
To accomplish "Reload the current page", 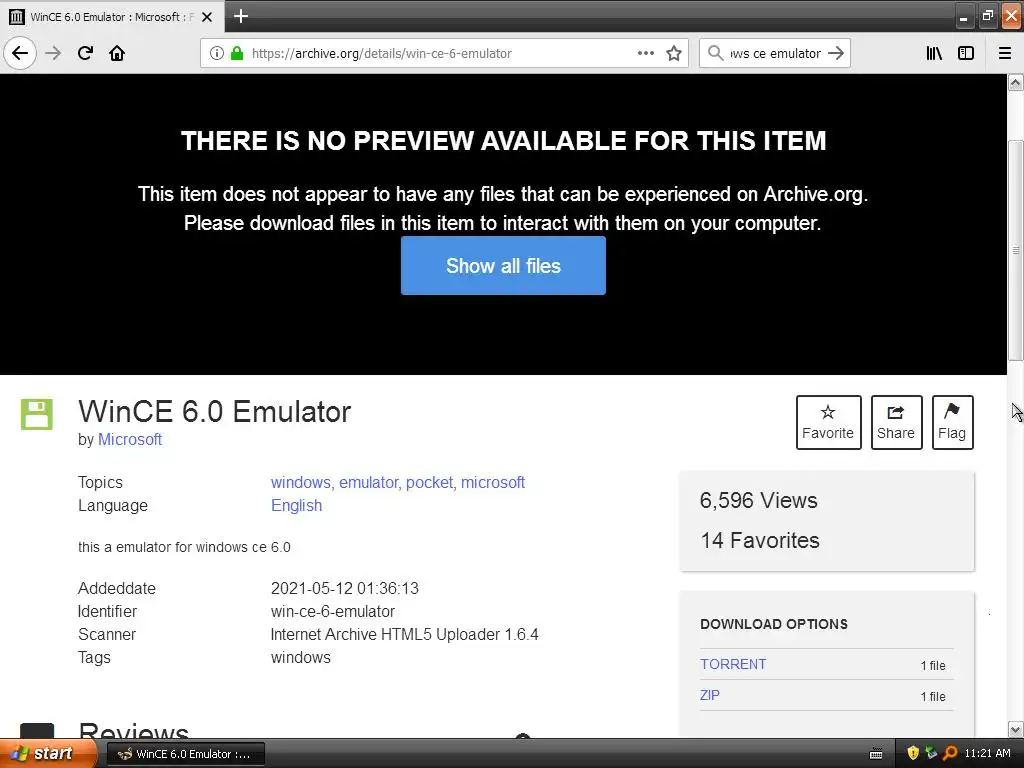I will pos(85,53).
